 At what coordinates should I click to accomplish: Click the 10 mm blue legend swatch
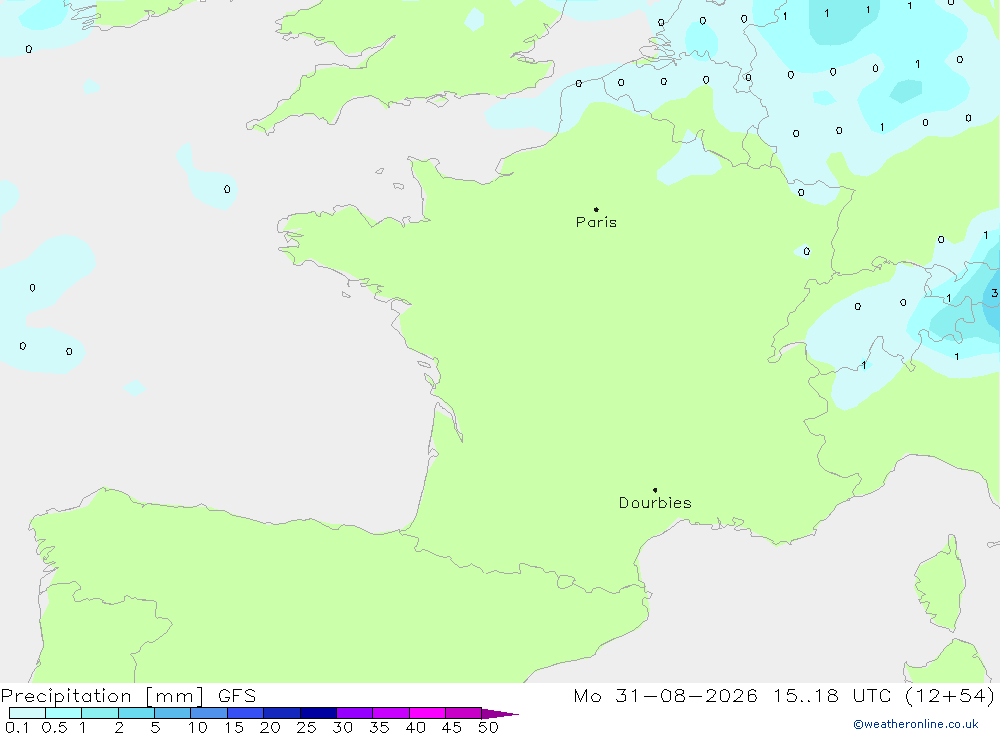(x=209, y=713)
